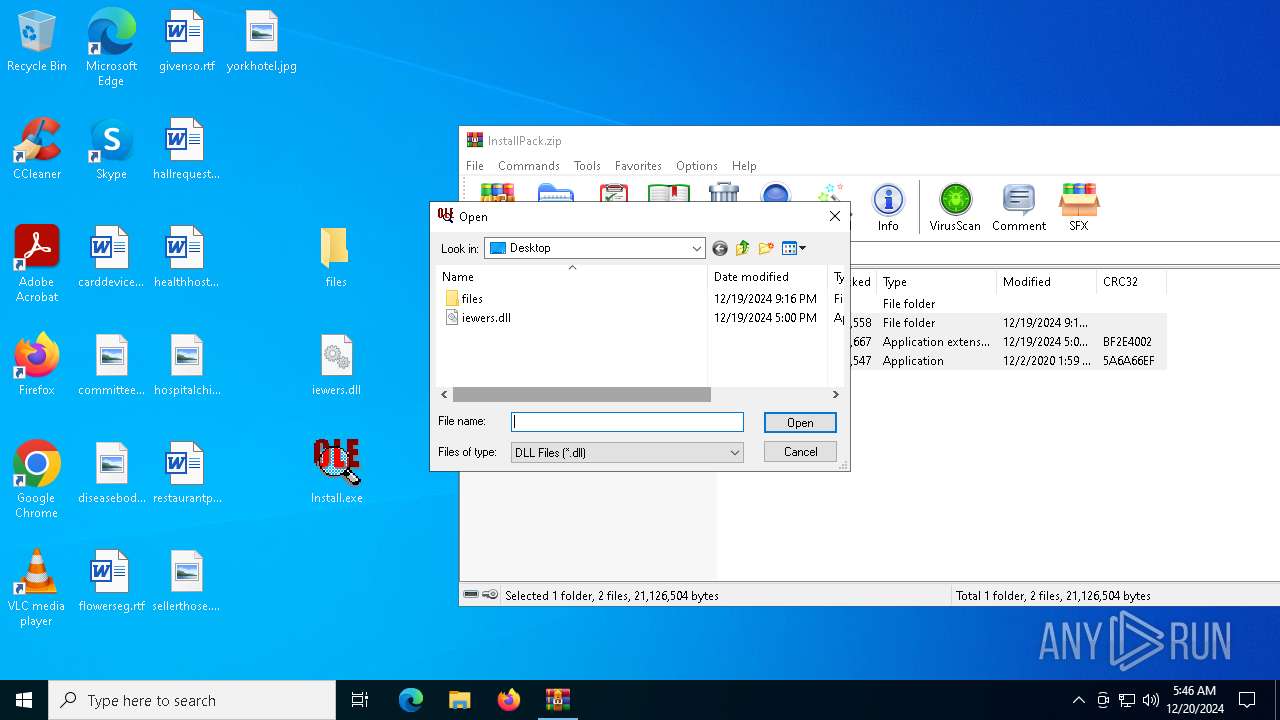Select the CCleaner desktop icon
Viewport: 1280px width, 720px height.
click(37, 149)
